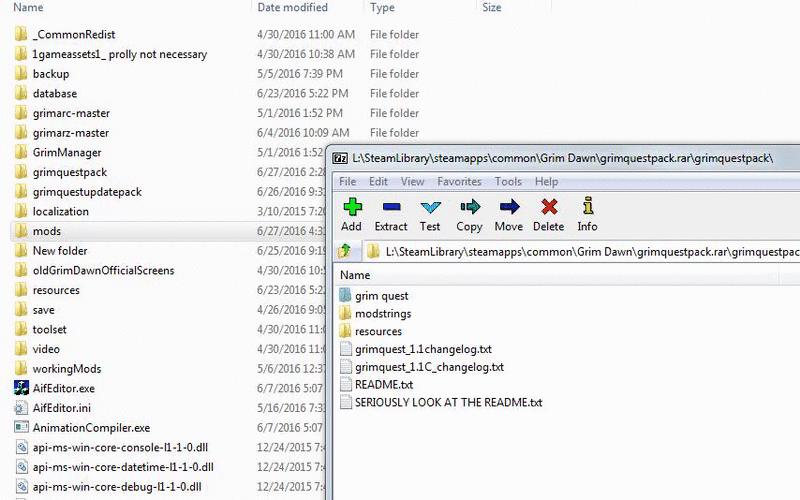
Task: Open the File menu in 7-Zip
Action: 347,182
